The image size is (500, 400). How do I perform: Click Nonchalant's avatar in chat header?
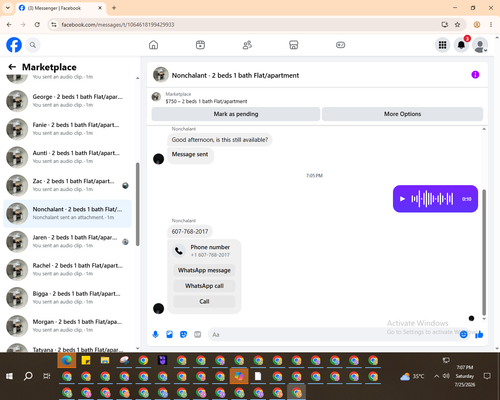point(161,75)
